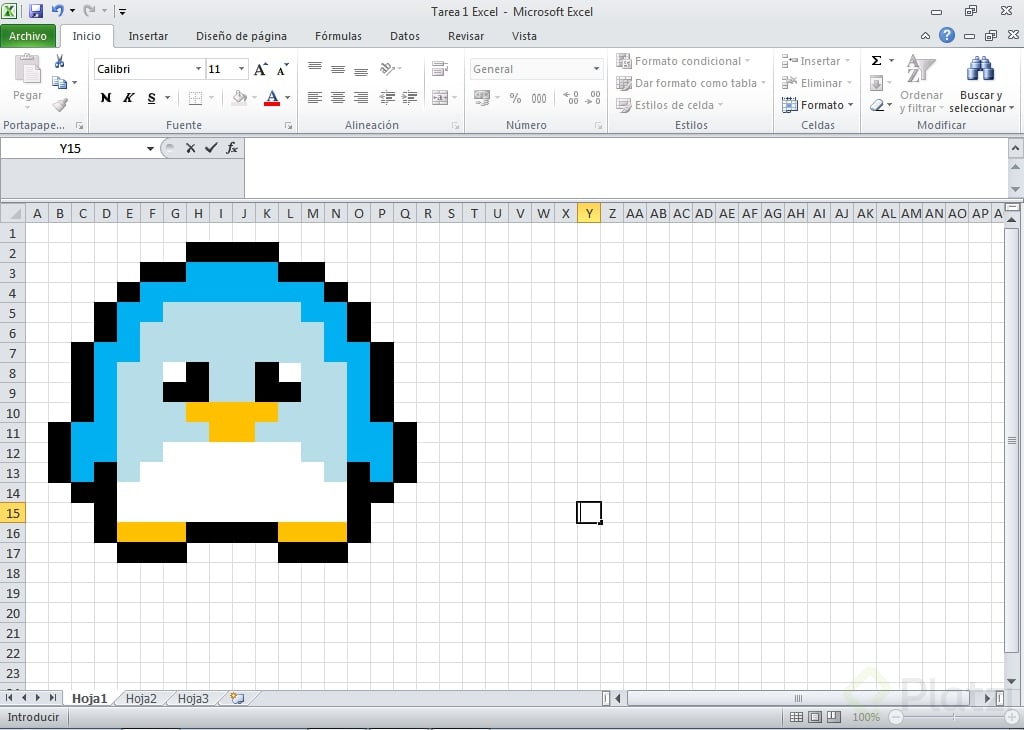Switch to Page Break Preview in status bar
This screenshot has width=1024, height=730.
coord(834,717)
